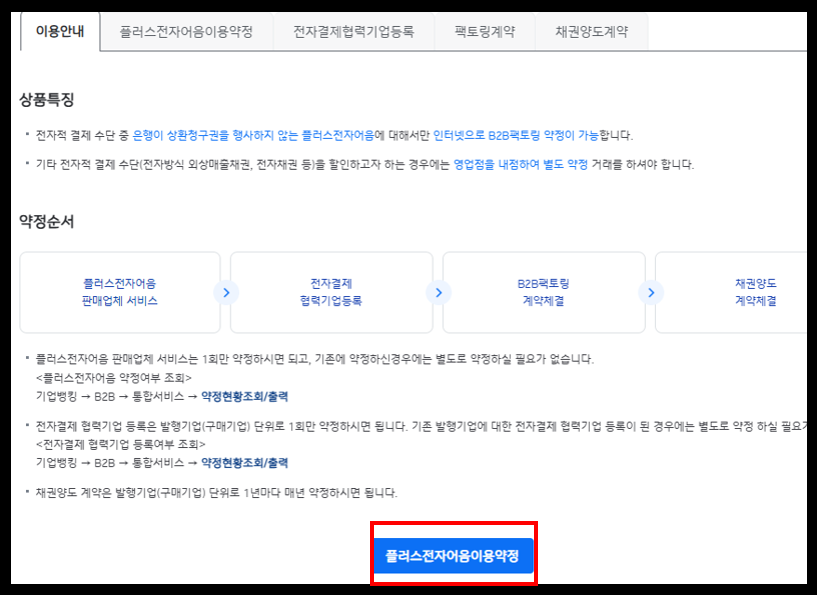Click blue text 영업점을 내점하여 별도 약정

tap(521, 165)
